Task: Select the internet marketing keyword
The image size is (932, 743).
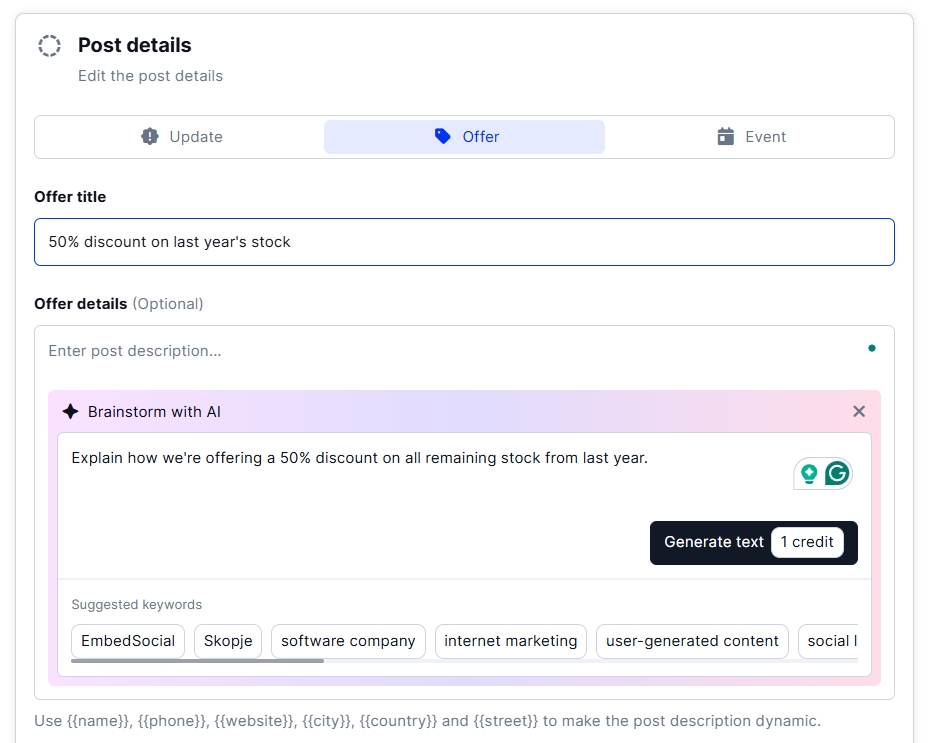Action: (510, 641)
